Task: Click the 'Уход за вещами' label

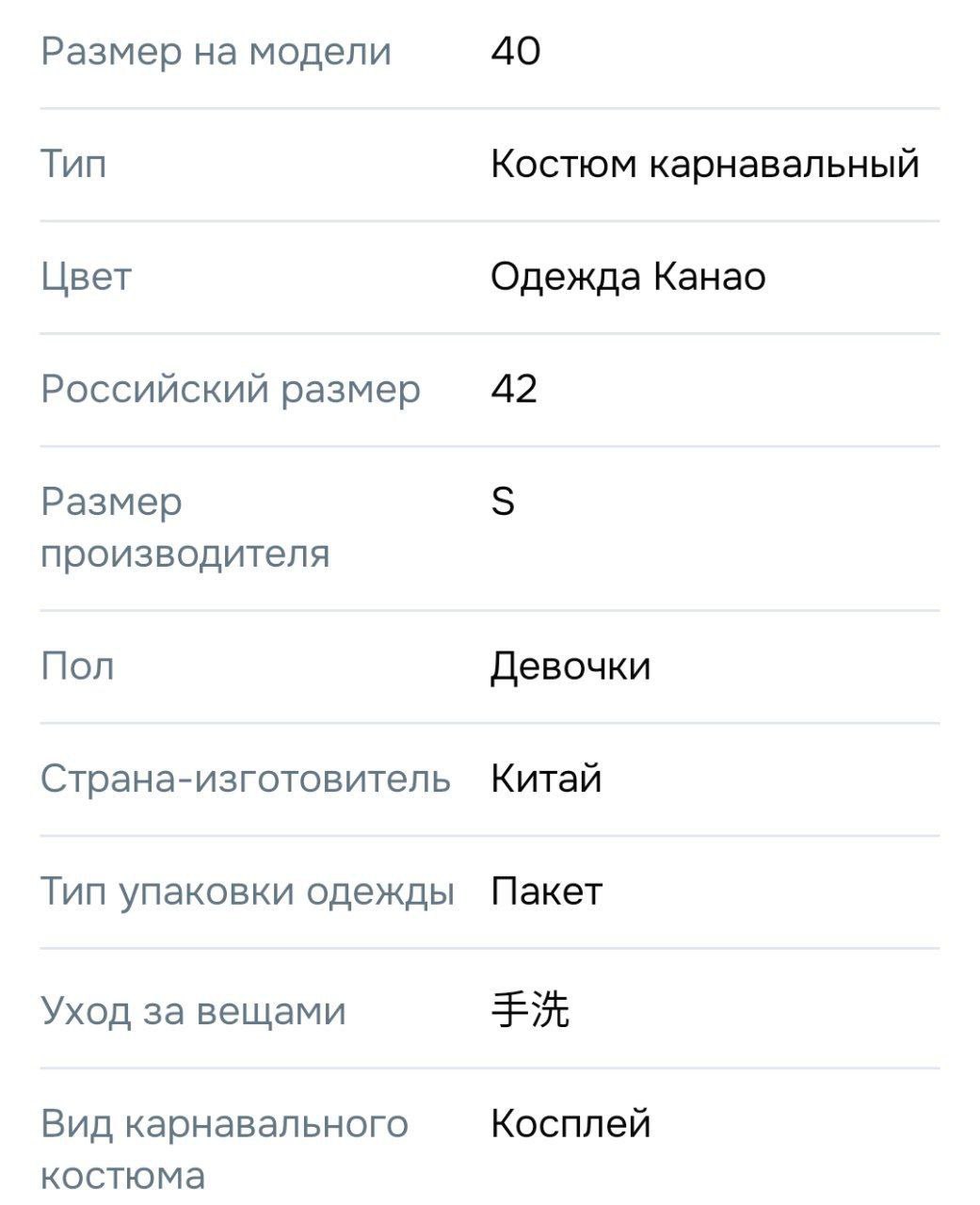Action: [x=193, y=1011]
